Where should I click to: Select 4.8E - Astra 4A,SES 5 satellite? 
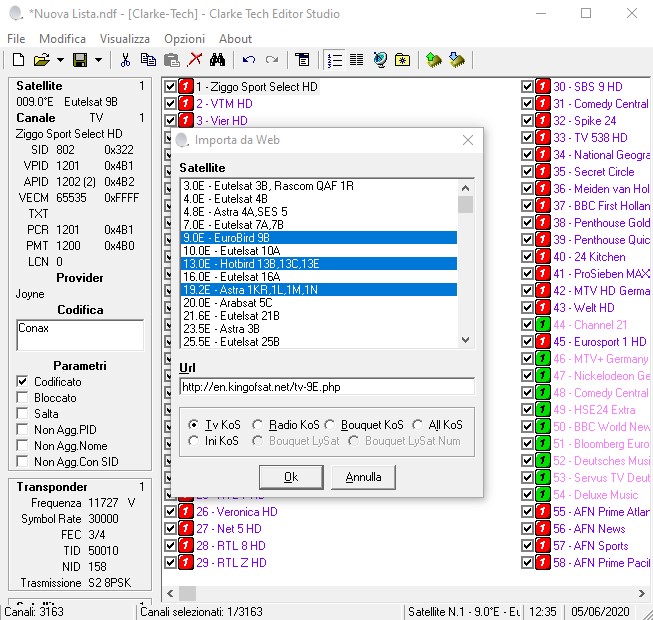(319, 212)
